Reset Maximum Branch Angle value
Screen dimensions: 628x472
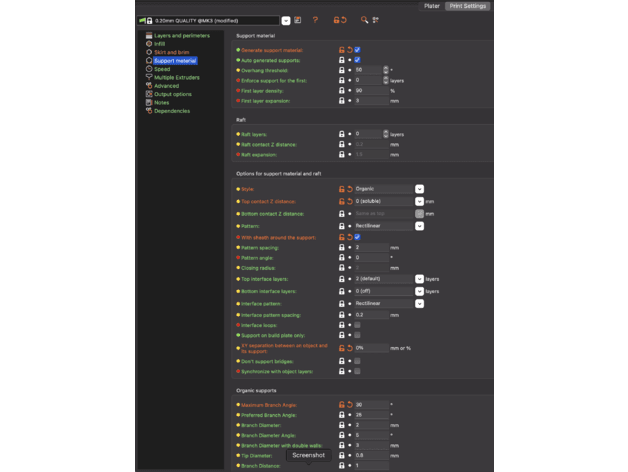point(350,405)
